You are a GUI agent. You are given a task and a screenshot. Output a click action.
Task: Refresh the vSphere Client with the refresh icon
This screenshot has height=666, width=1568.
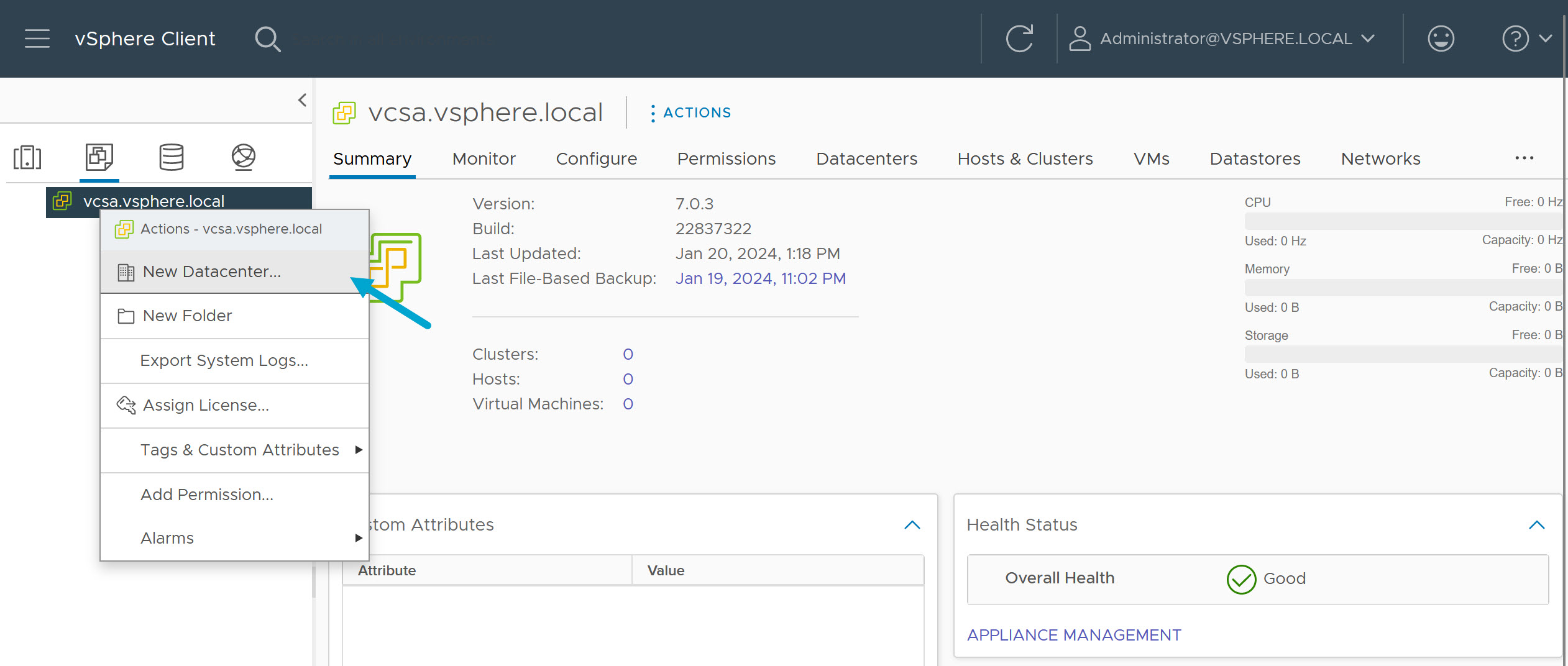(1018, 38)
